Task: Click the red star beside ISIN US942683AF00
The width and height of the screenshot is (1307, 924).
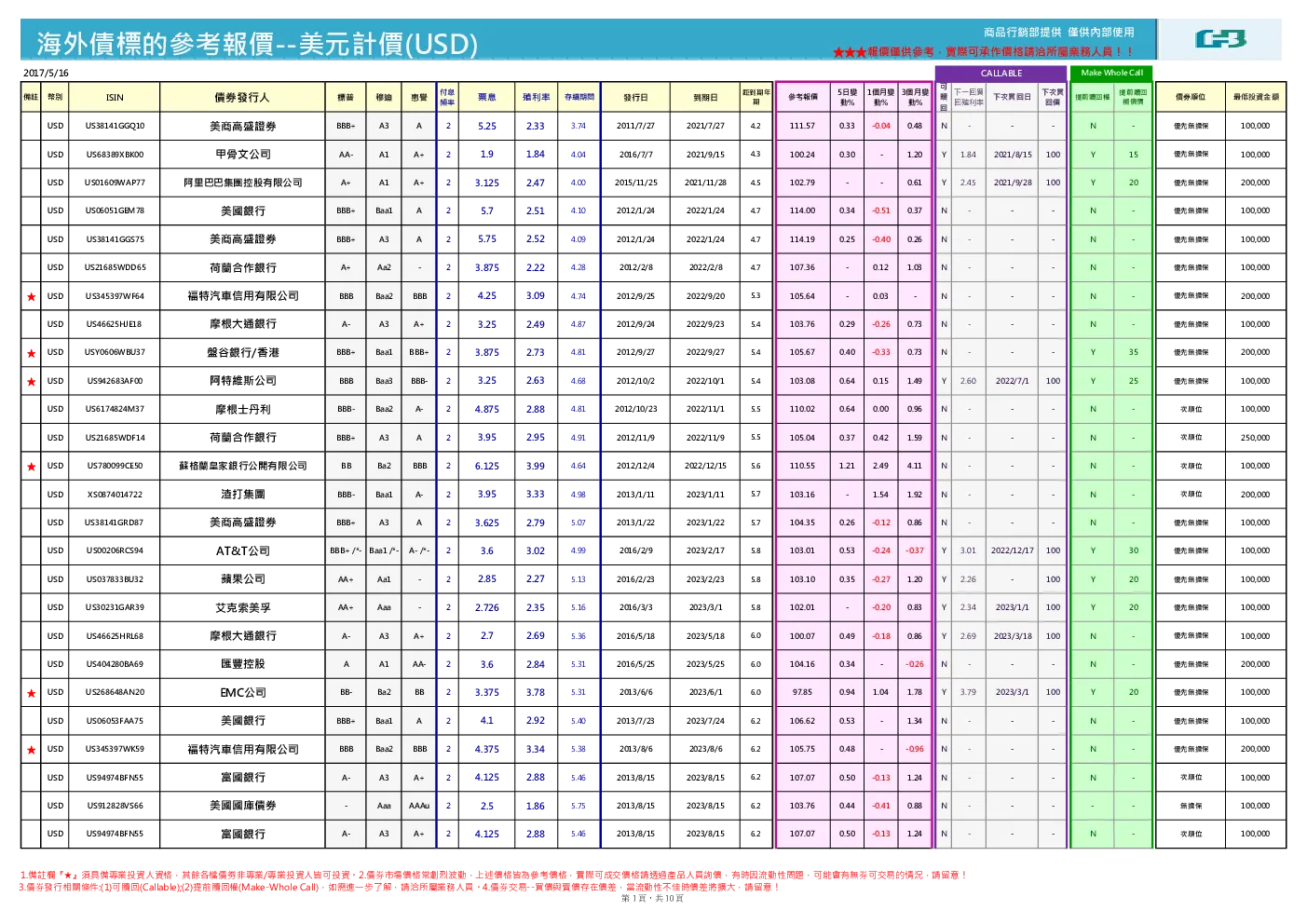Action: click(31, 381)
